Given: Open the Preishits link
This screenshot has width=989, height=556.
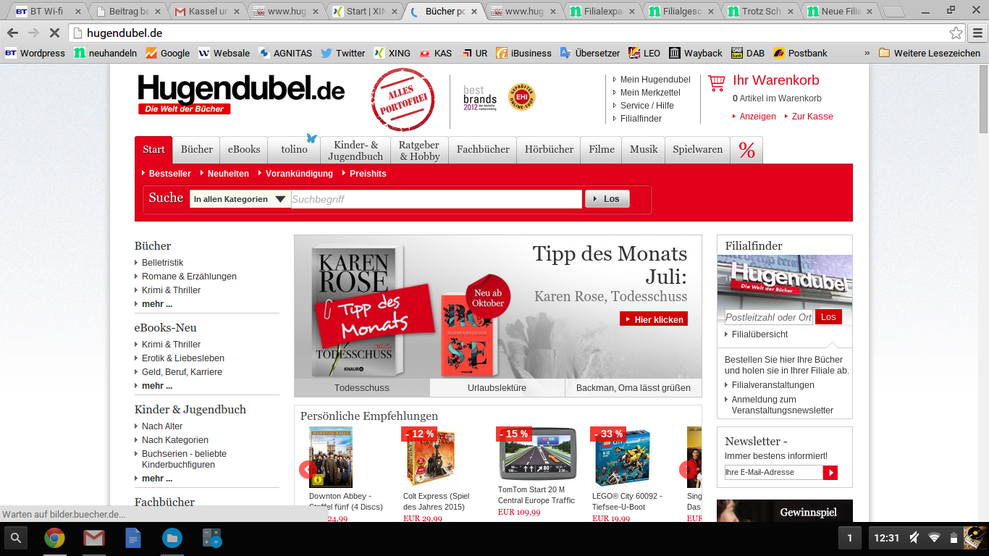Looking at the screenshot, I should pos(367,173).
